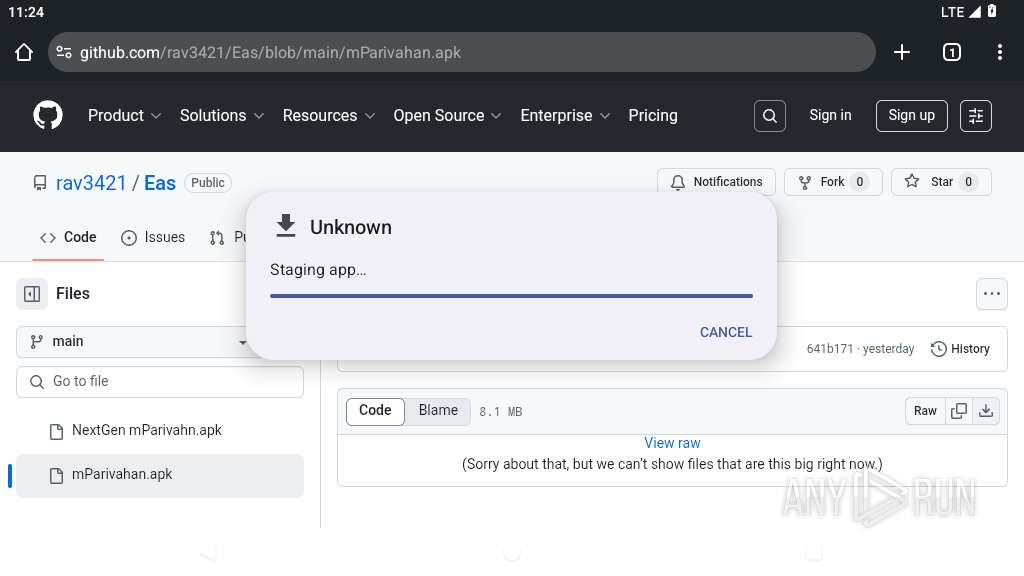Screen dimensions: 1024x576
Task: Open commit History link
Action: (960, 349)
